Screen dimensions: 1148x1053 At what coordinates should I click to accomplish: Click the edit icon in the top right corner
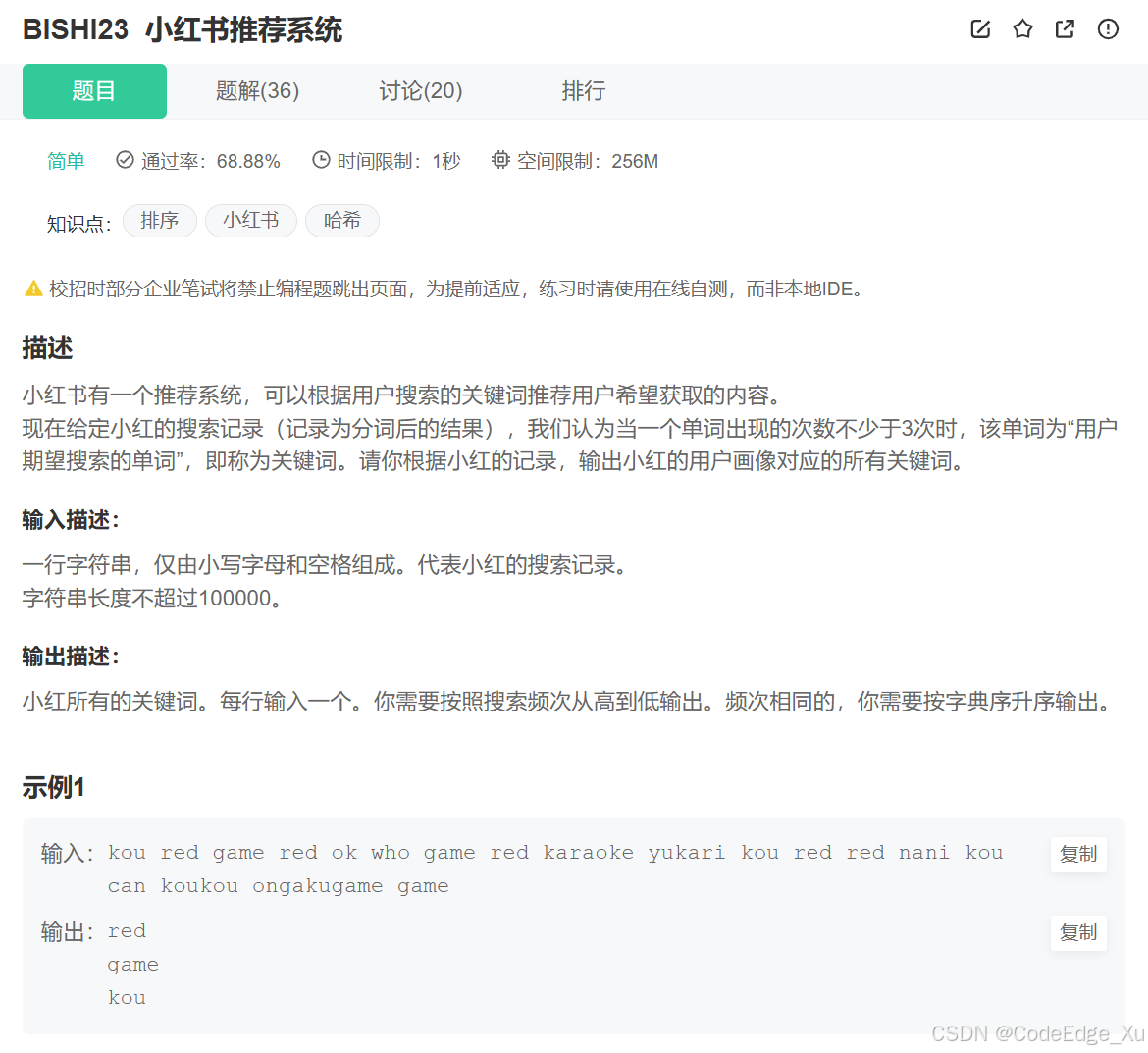coord(979,29)
